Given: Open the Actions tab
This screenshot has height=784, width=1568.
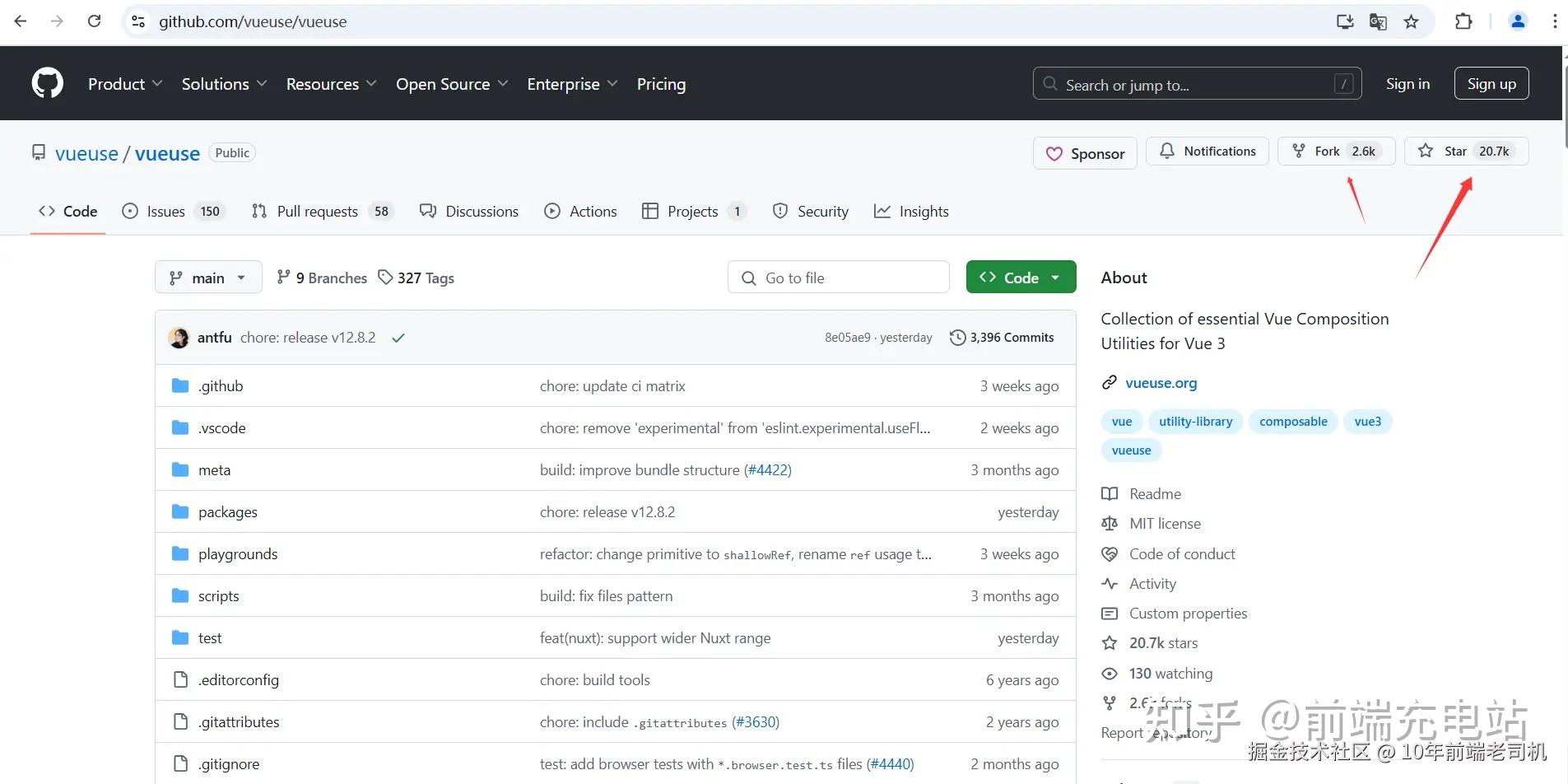Looking at the screenshot, I should point(580,212).
